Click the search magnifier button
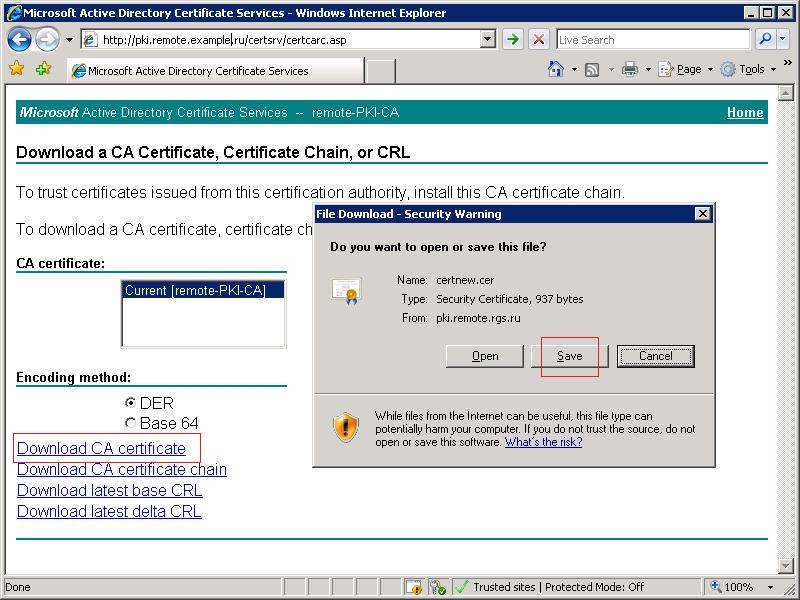800x600 pixels. point(764,39)
